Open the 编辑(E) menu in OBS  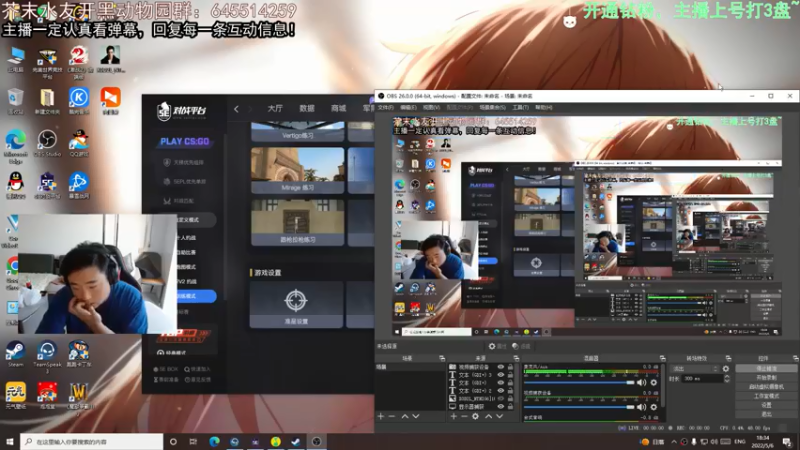pyautogui.click(x=408, y=108)
